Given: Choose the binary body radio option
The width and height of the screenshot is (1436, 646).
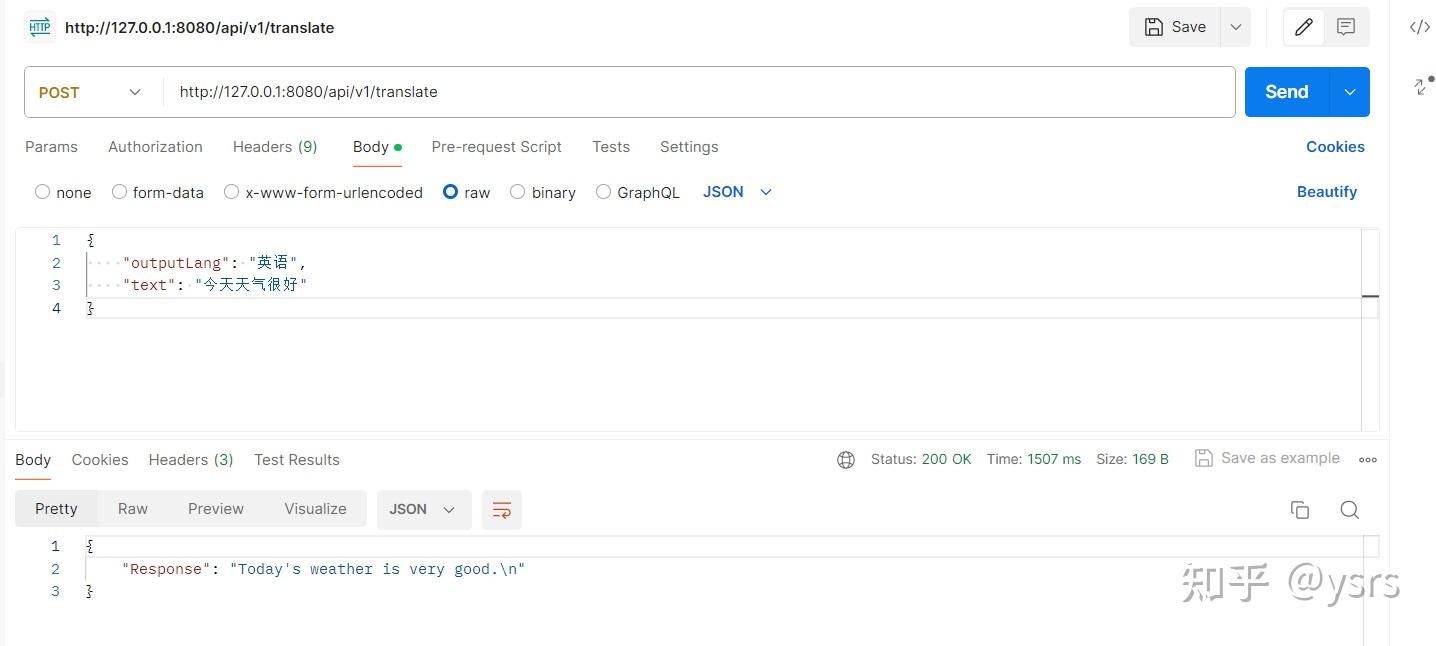Looking at the screenshot, I should [x=518, y=192].
